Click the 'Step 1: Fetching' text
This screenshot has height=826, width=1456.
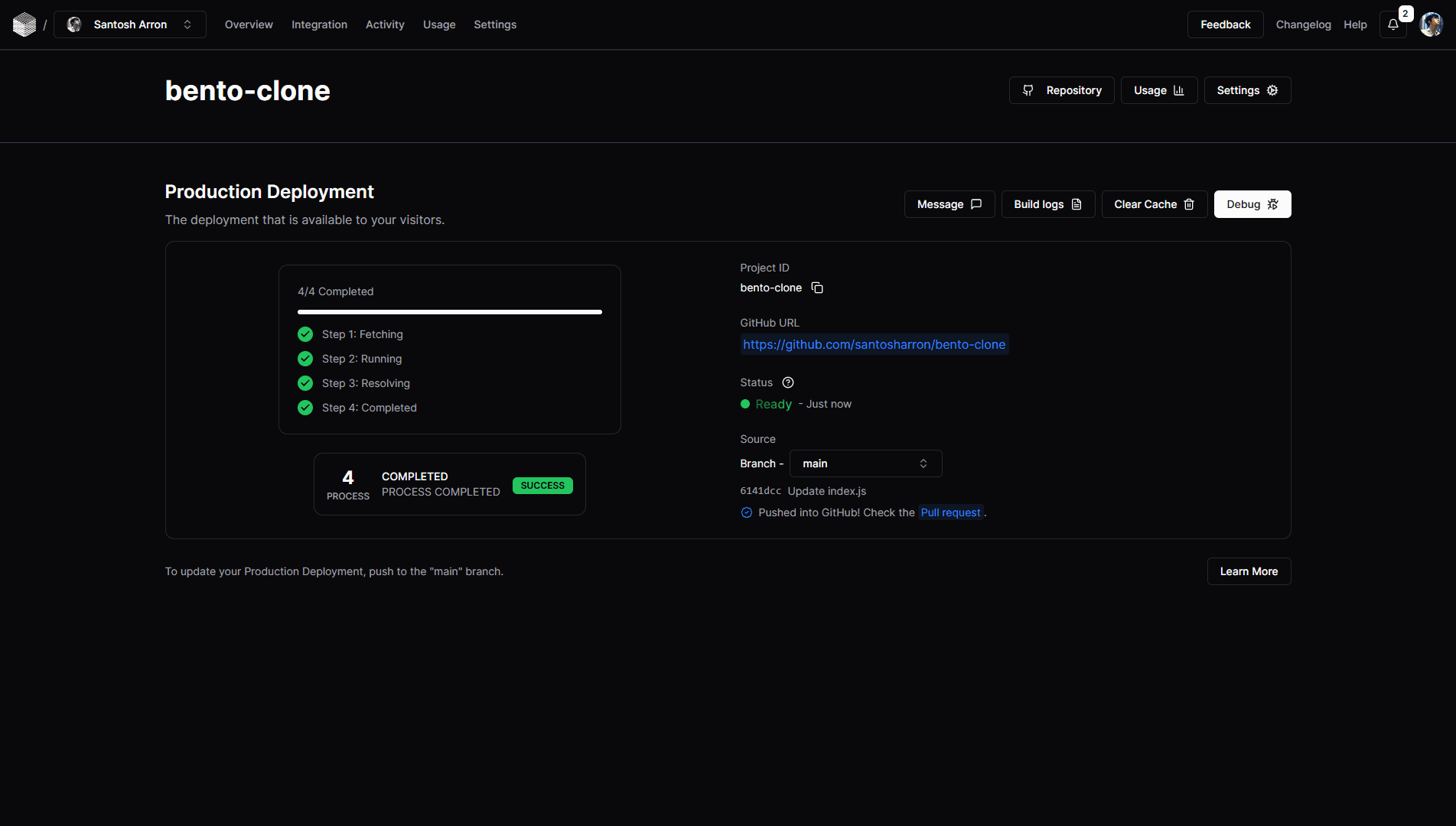[363, 334]
